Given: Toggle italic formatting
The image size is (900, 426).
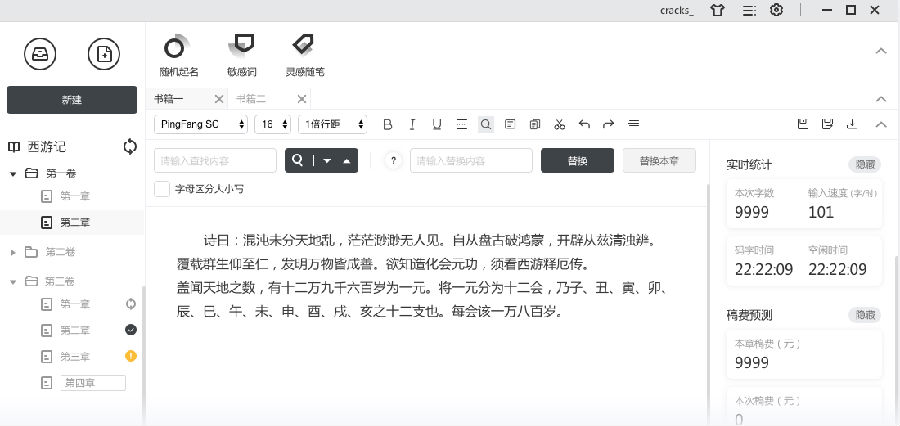Looking at the screenshot, I should pyautogui.click(x=412, y=124).
